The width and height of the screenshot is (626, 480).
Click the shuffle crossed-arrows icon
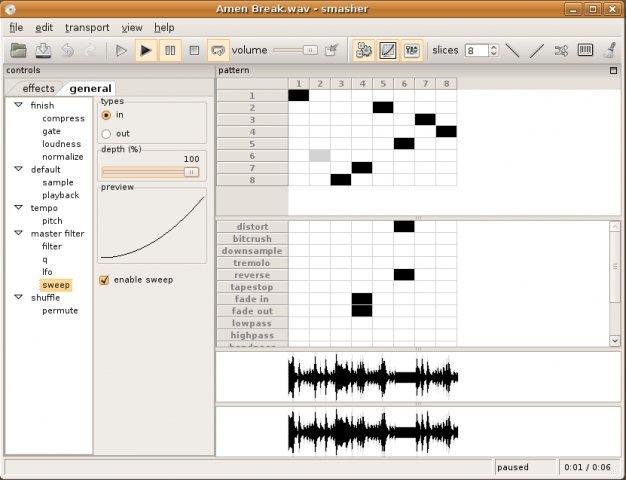(561, 50)
